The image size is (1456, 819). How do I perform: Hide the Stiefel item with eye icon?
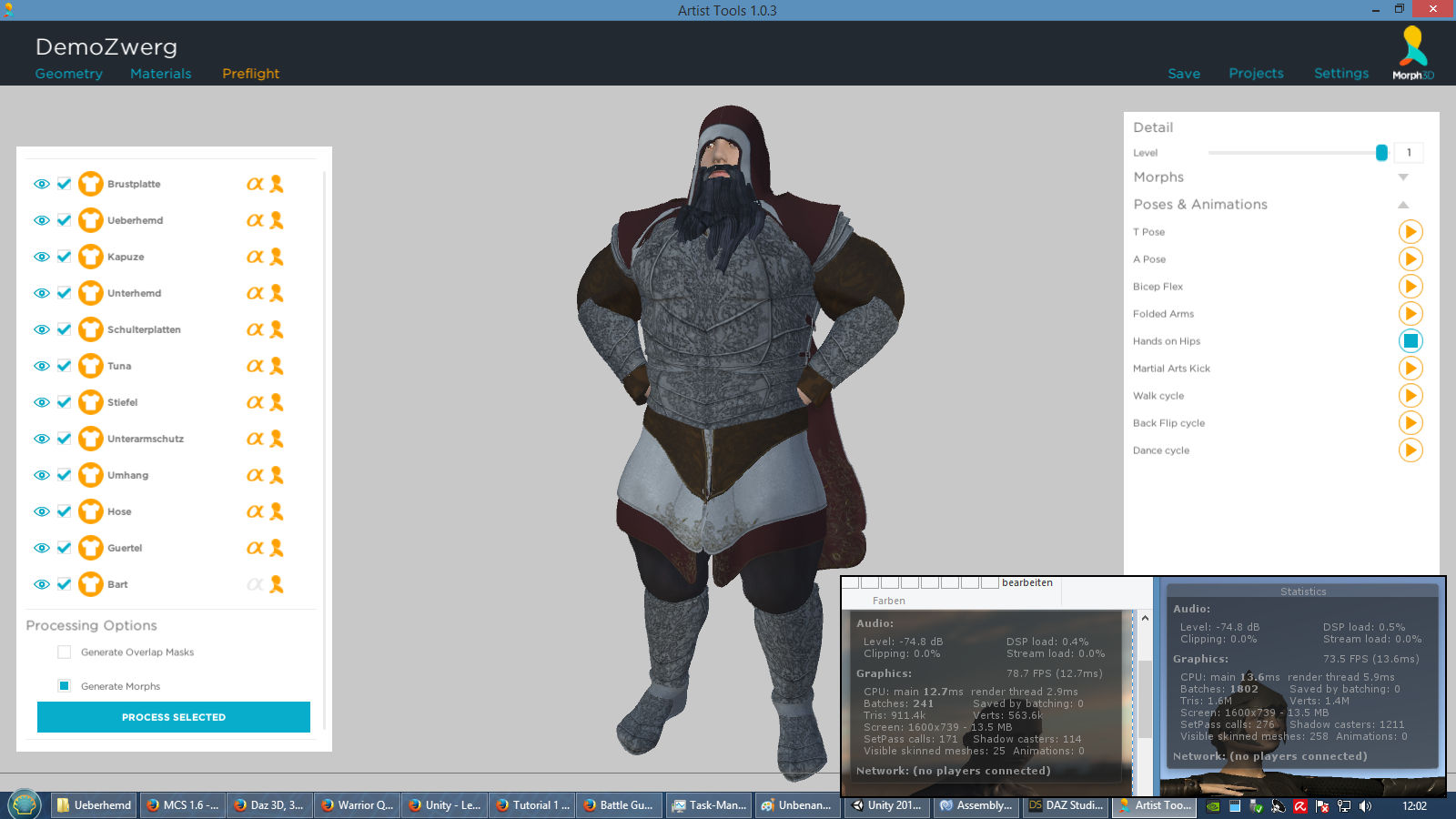42,402
